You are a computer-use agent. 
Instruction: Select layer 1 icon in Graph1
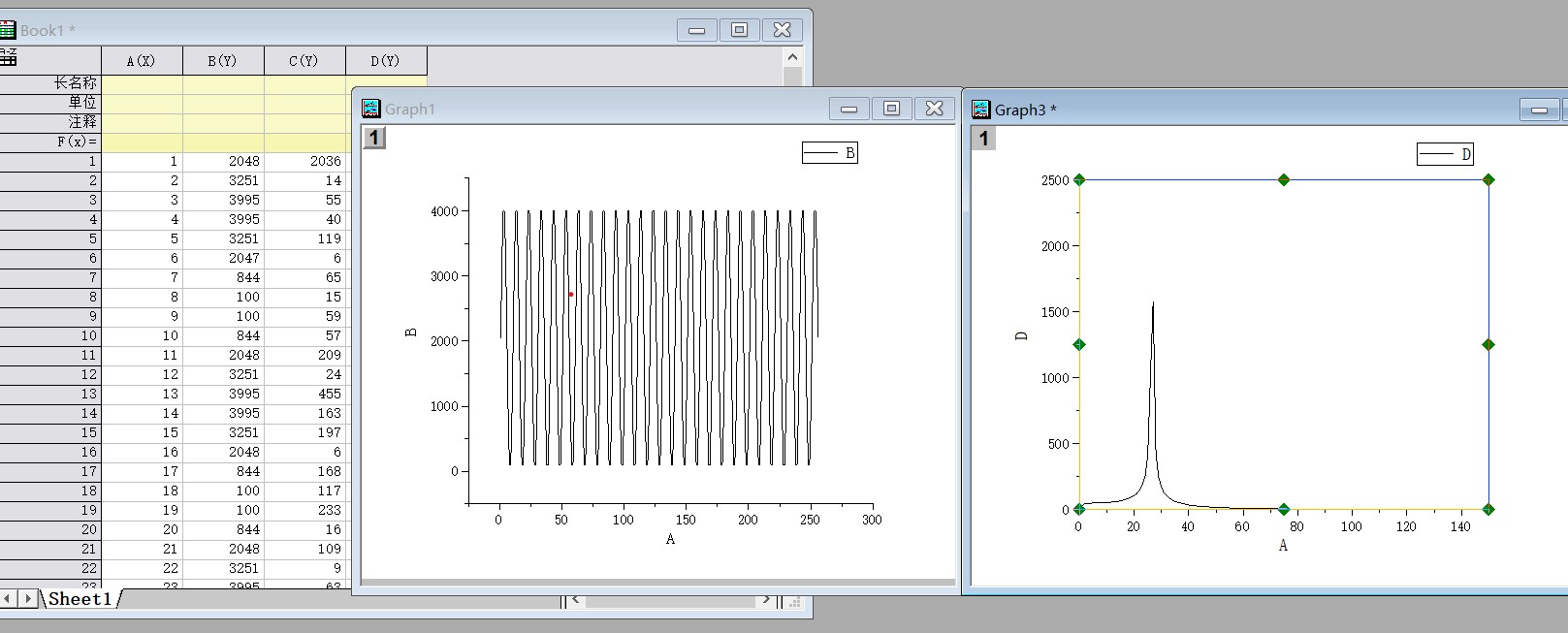click(374, 138)
